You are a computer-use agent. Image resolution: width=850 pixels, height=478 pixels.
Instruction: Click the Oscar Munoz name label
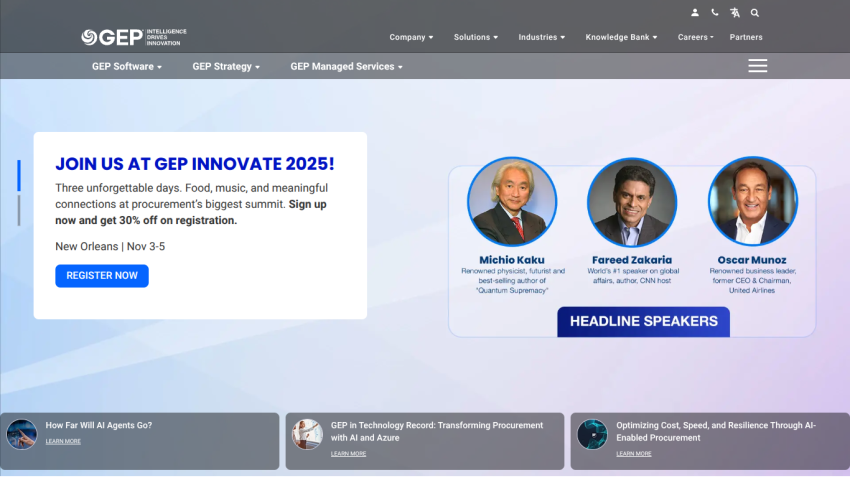tap(752, 260)
